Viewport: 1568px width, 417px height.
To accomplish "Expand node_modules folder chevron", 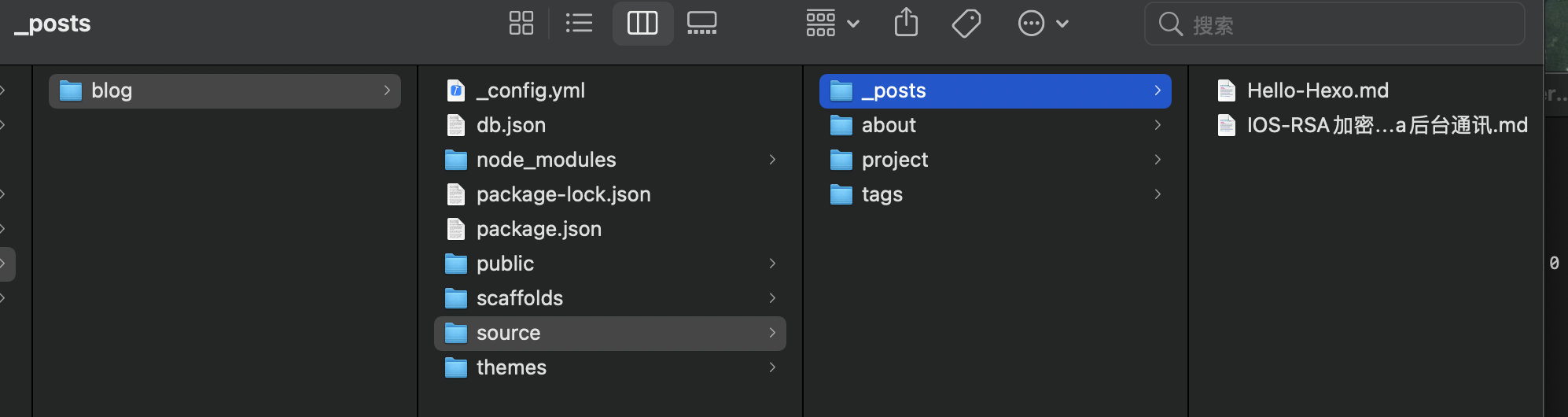I will pos(772,160).
